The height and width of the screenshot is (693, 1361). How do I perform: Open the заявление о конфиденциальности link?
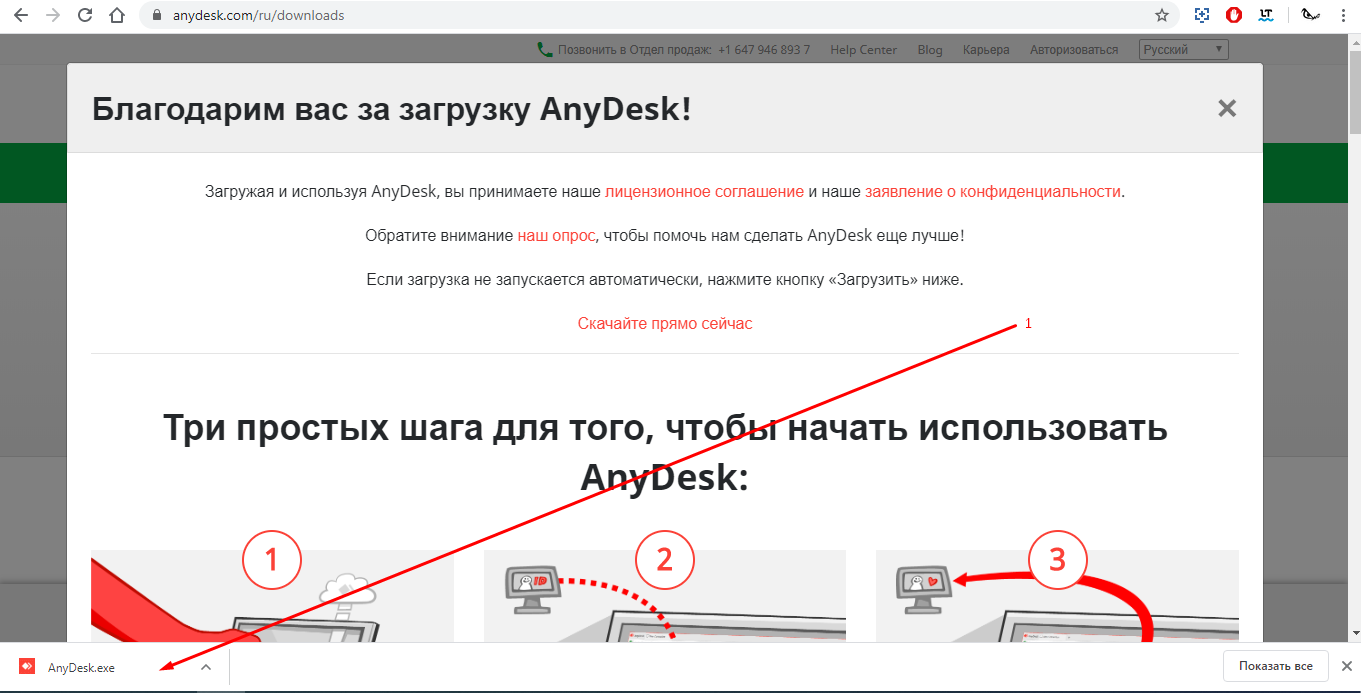992,191
